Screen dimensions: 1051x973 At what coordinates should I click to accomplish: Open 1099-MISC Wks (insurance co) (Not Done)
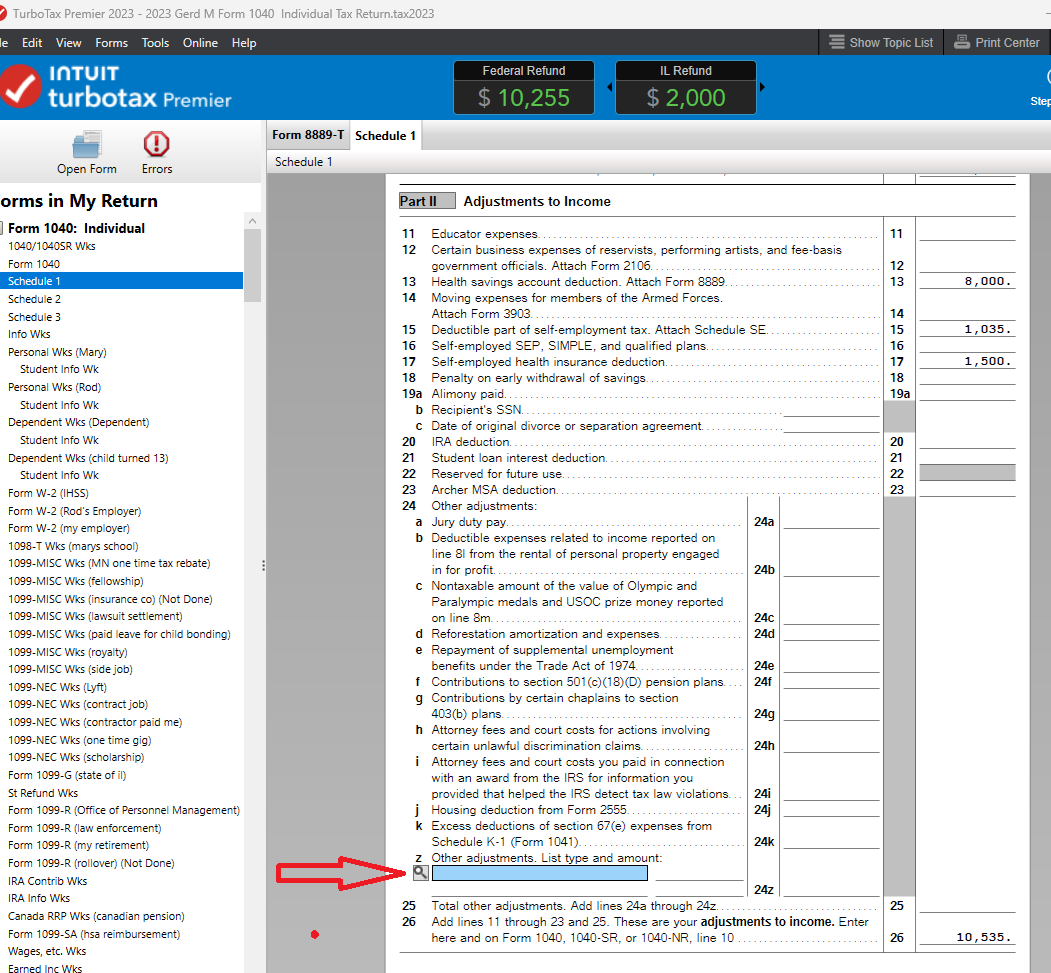[110, 599]
